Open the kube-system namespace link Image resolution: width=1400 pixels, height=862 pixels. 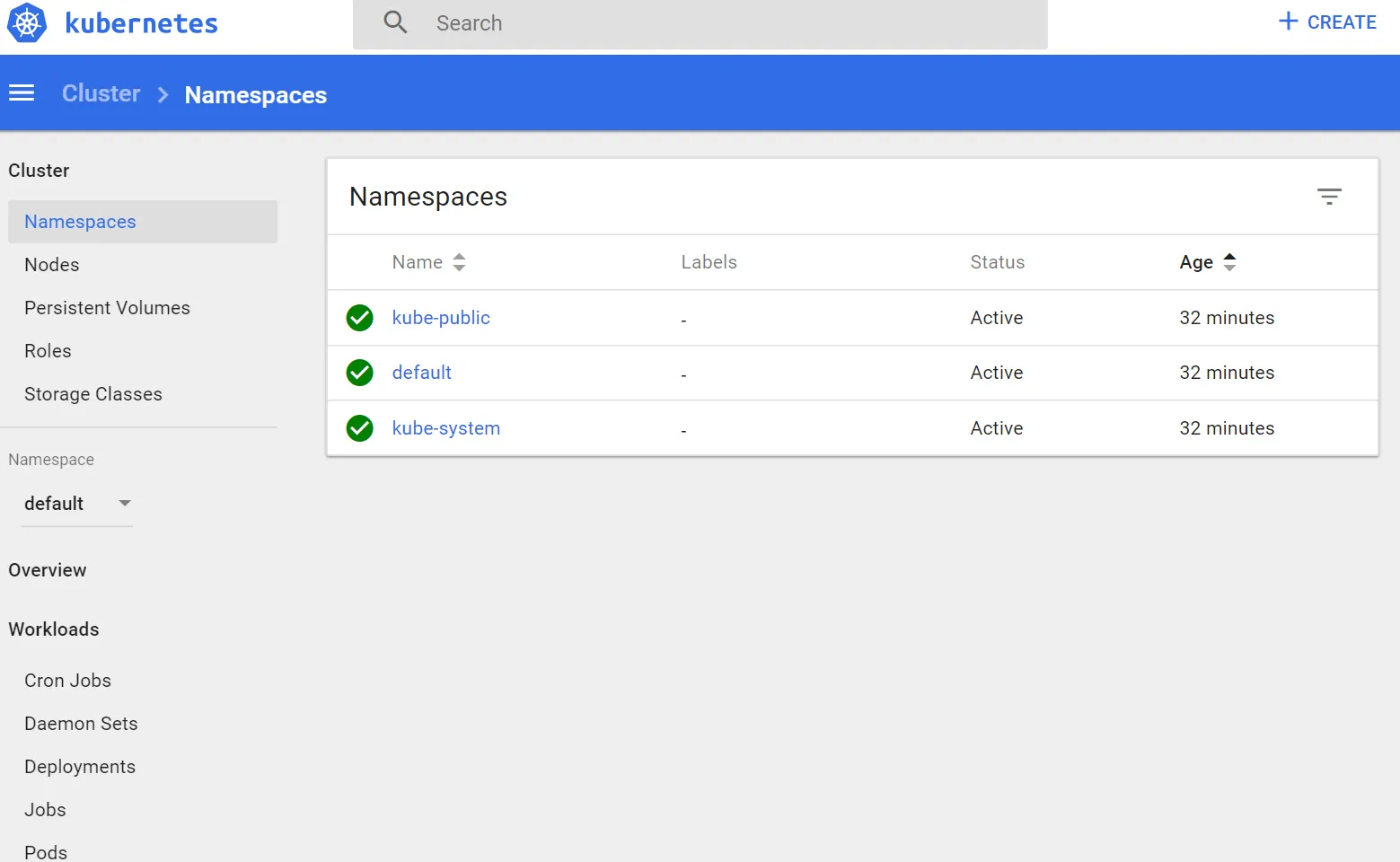[446, 428]
